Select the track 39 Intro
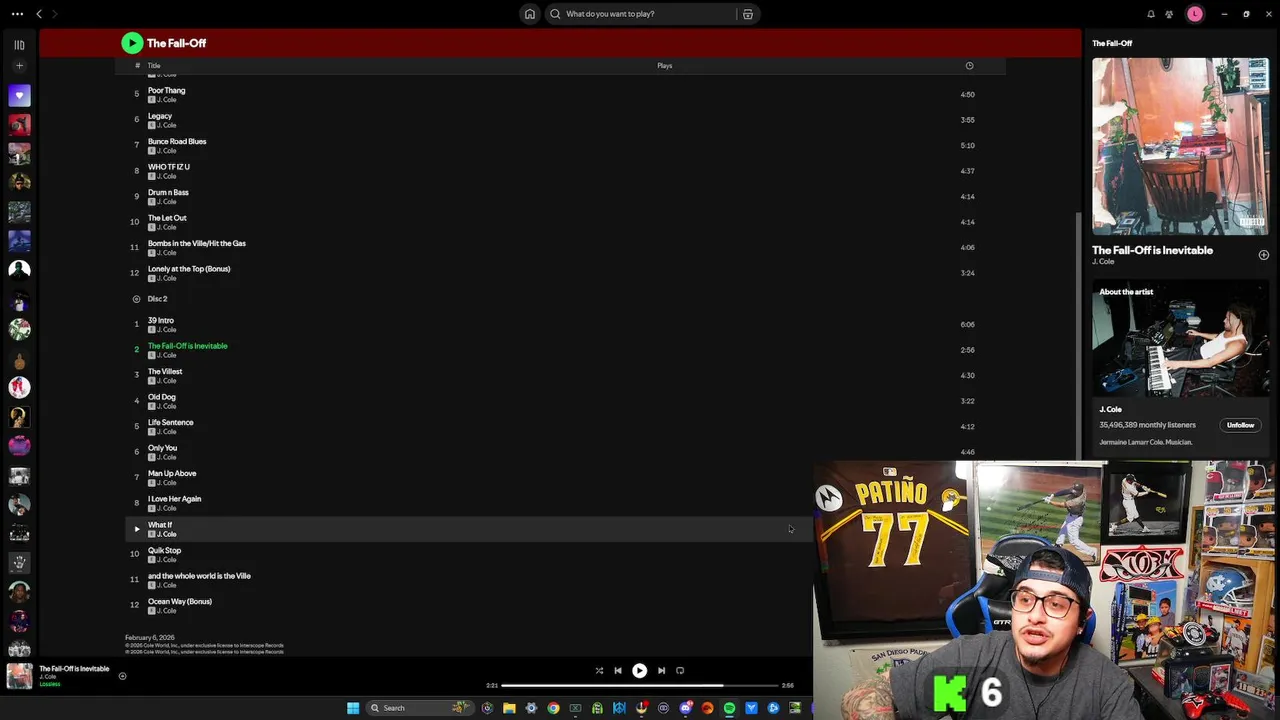The height and width of the screenshot is (720, 1280). [161, 320]
